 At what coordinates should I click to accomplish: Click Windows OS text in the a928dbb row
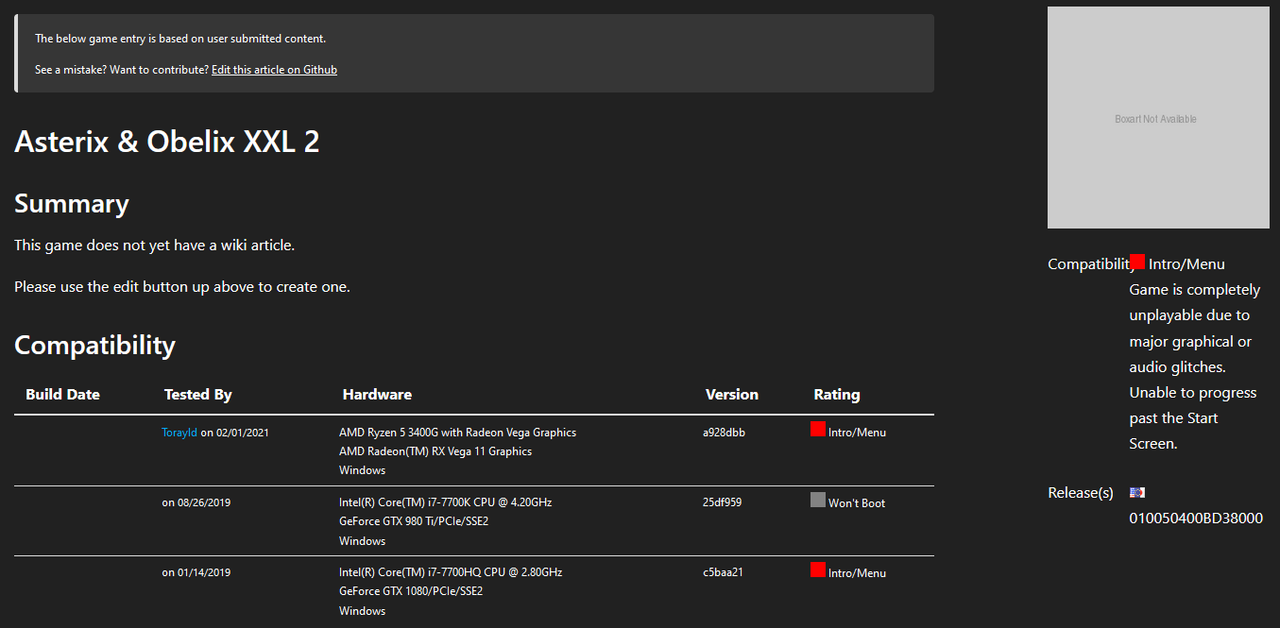pyautogui.click(x=362, y=470)
